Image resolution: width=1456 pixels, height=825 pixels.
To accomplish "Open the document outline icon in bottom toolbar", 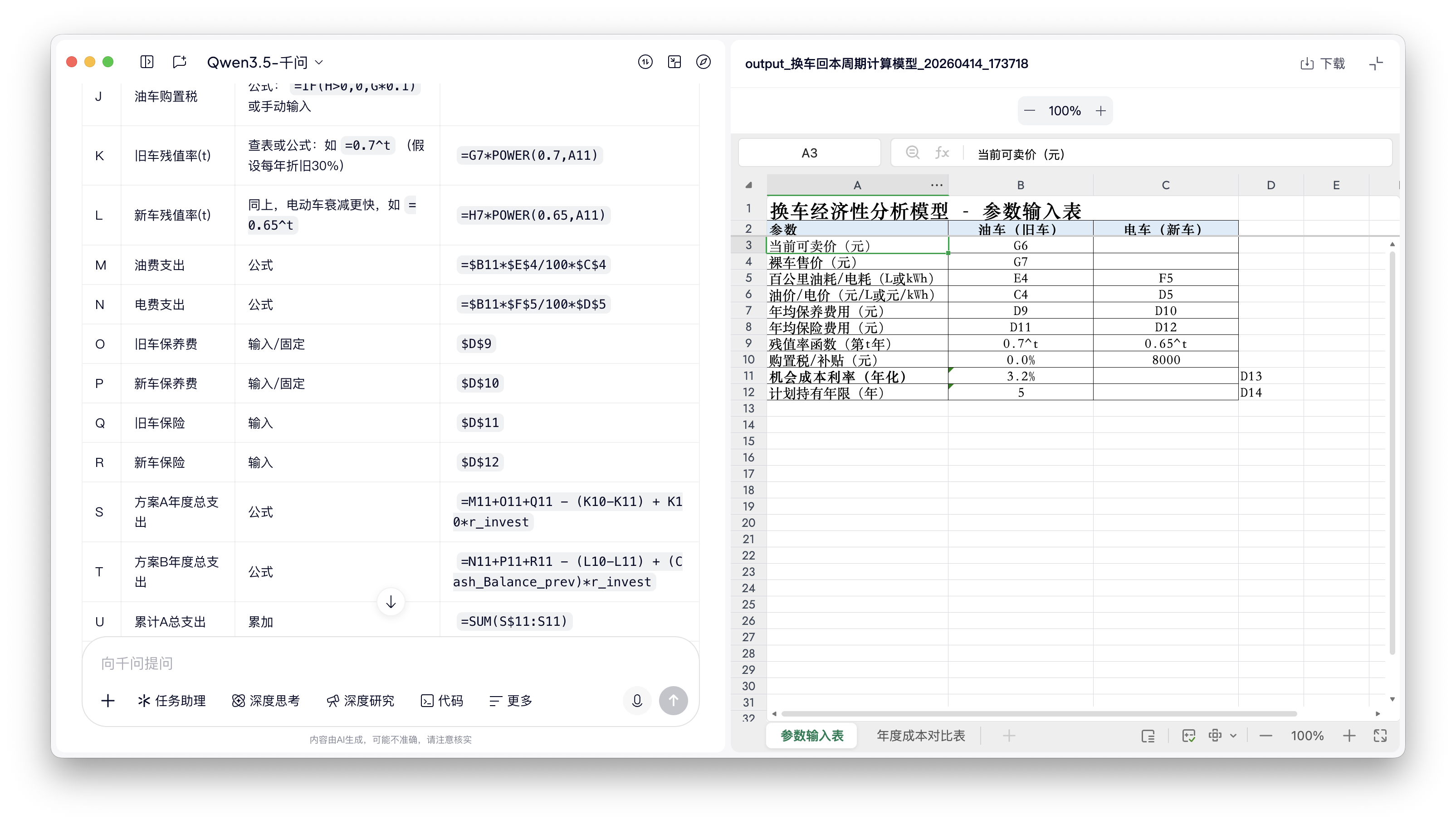I will (x=1149, y=736).
